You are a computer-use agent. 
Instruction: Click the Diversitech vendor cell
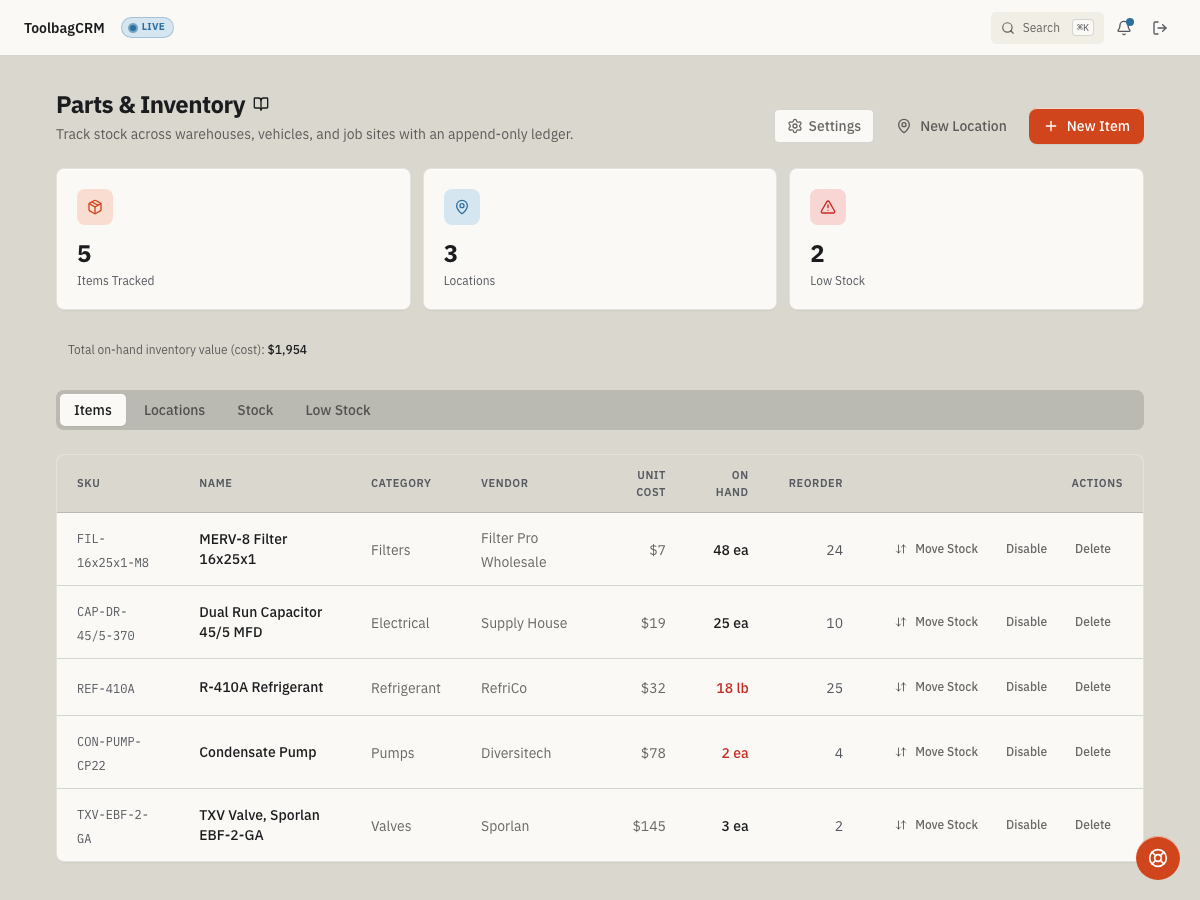(x=516, y=753)
